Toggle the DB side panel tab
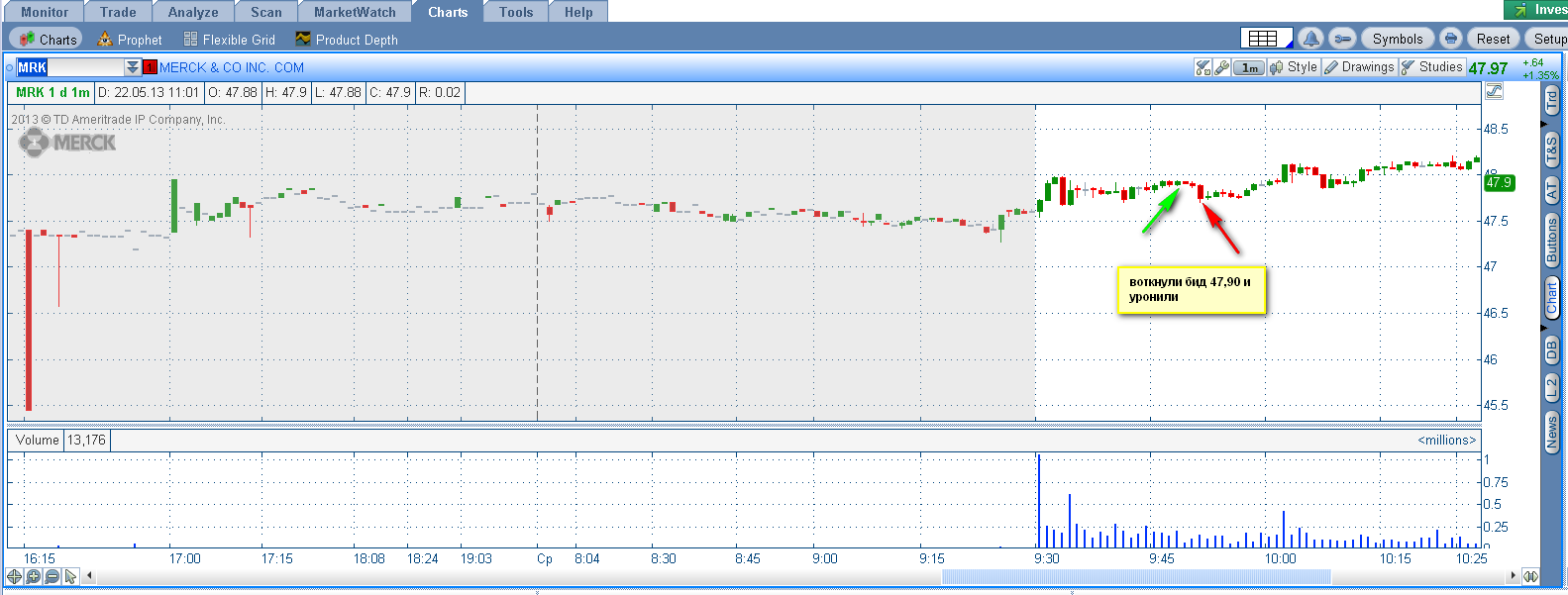Screen dimensions: 1568x595 [1552, 349]
